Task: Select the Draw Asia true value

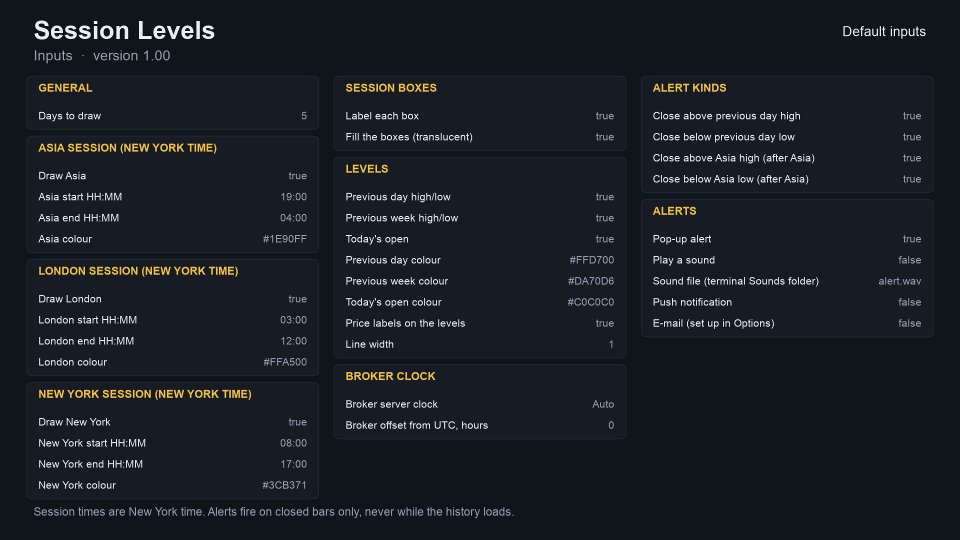Action: point(298,176)
